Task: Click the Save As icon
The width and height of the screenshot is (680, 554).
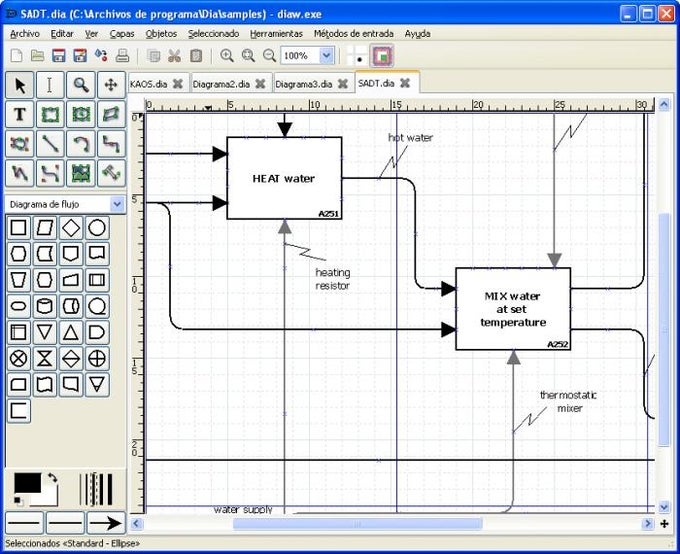Action: click(80, 56)
